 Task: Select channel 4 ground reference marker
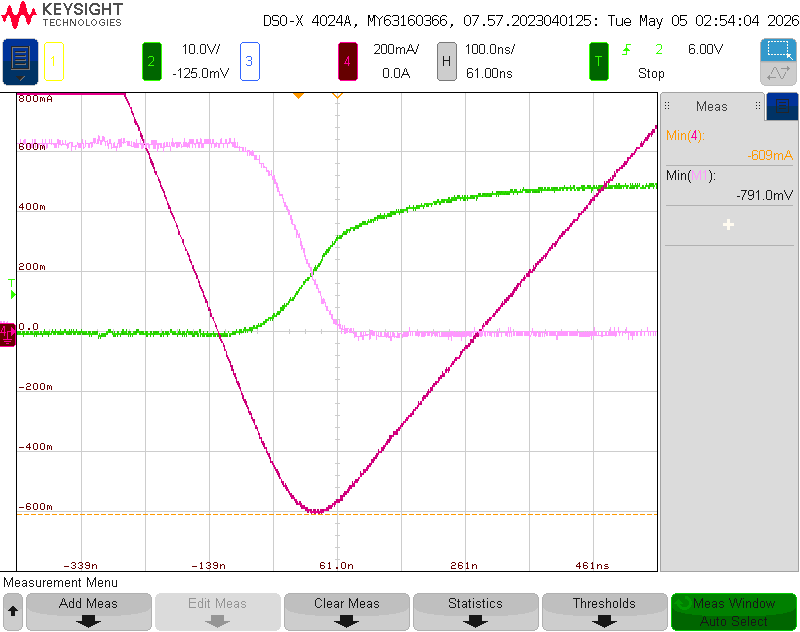click(x=8, y=335)
